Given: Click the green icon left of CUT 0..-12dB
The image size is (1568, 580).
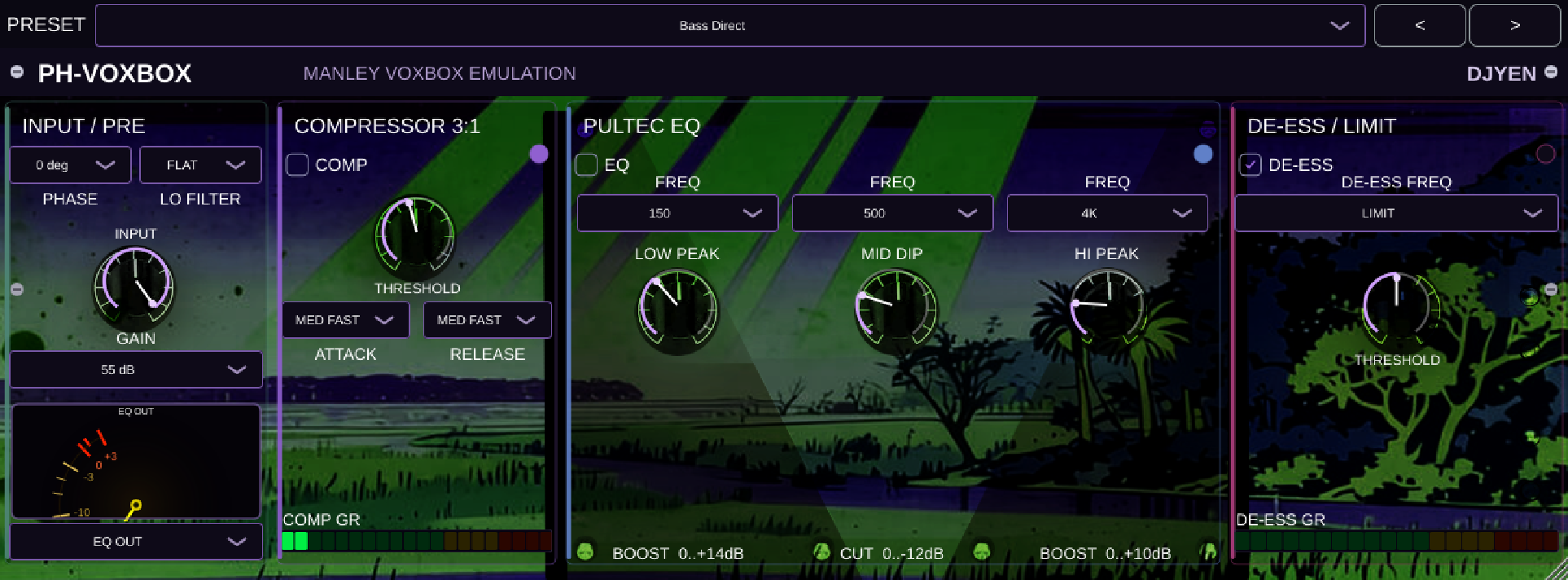Looking at the screenshot, I should pos(821,551).
